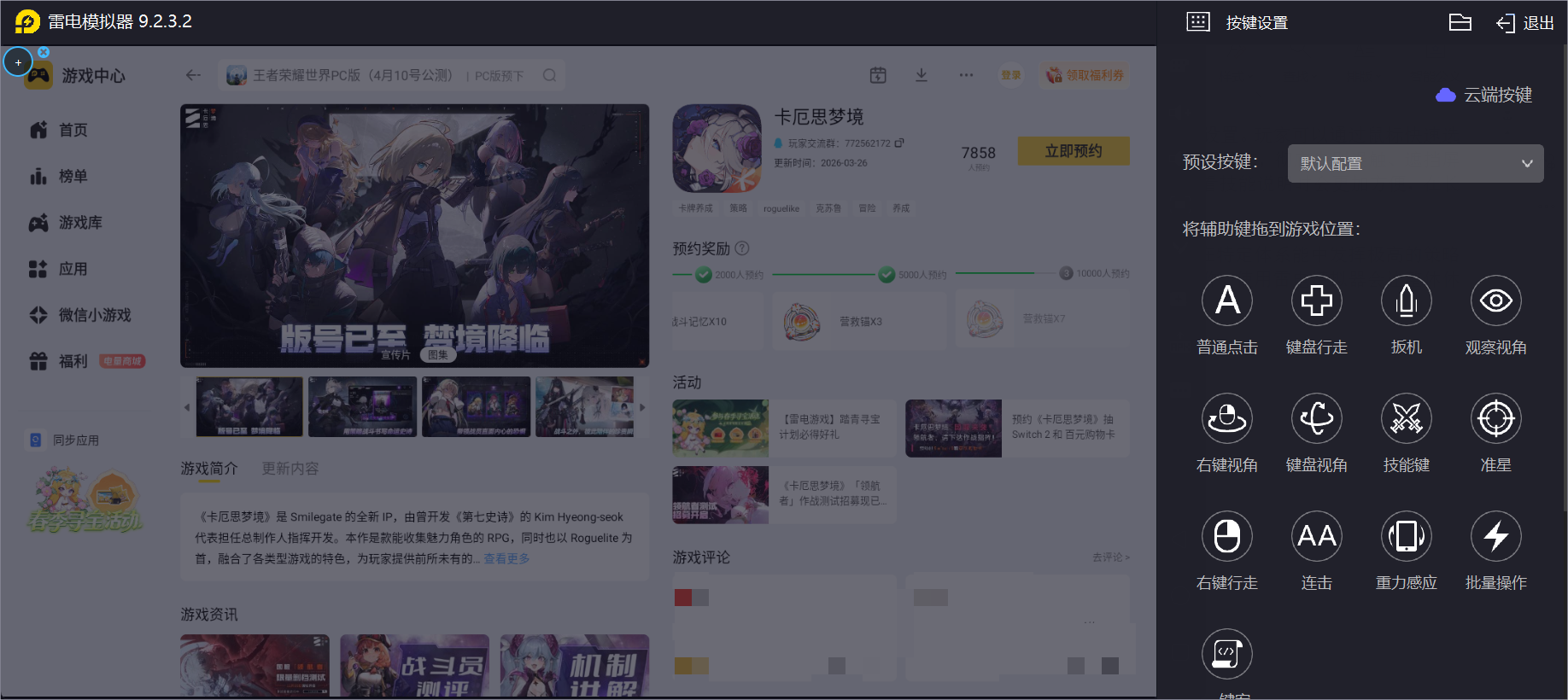Image resolution: width=1568 pixels, height=700 pixels.
Task: Click the 冒险 tag
Action: pyautogui.click(x=867, y=208)
